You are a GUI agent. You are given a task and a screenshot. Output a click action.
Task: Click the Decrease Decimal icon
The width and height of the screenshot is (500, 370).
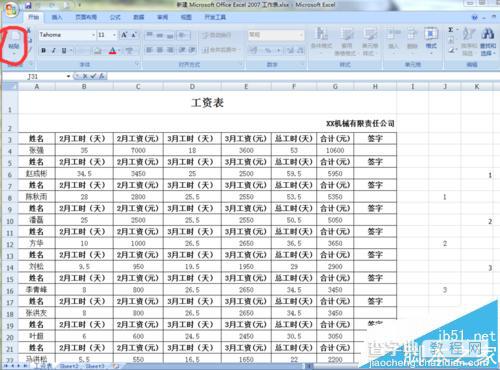[x=300, y=50]
